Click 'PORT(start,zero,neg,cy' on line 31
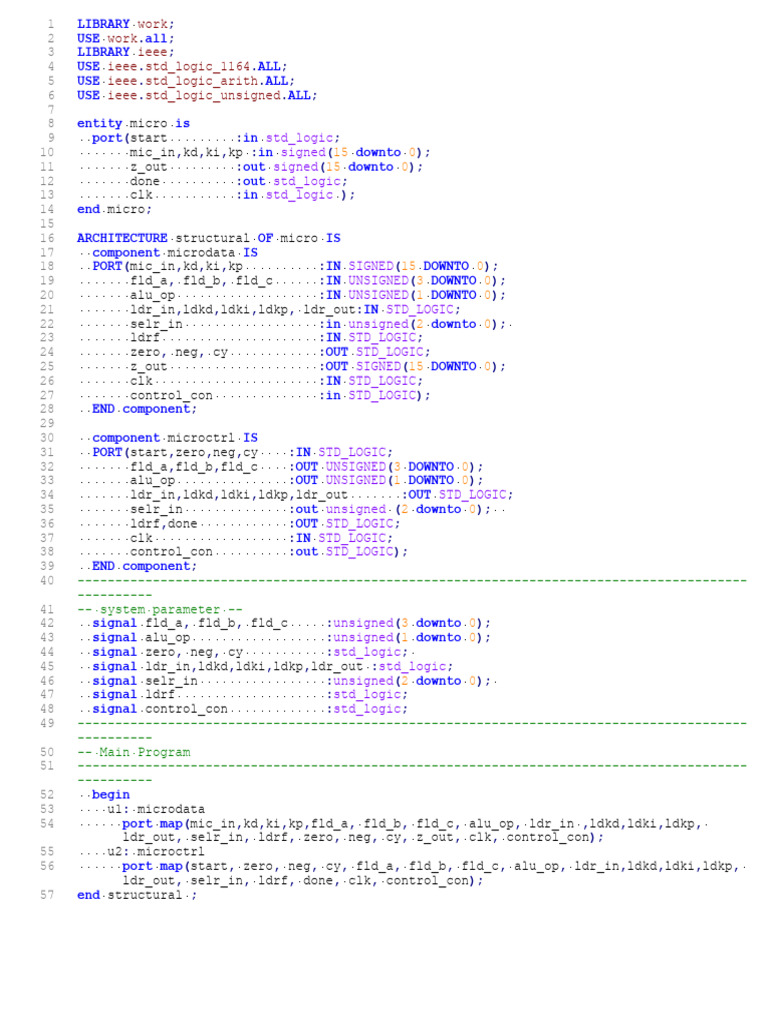 click(175, 452)
